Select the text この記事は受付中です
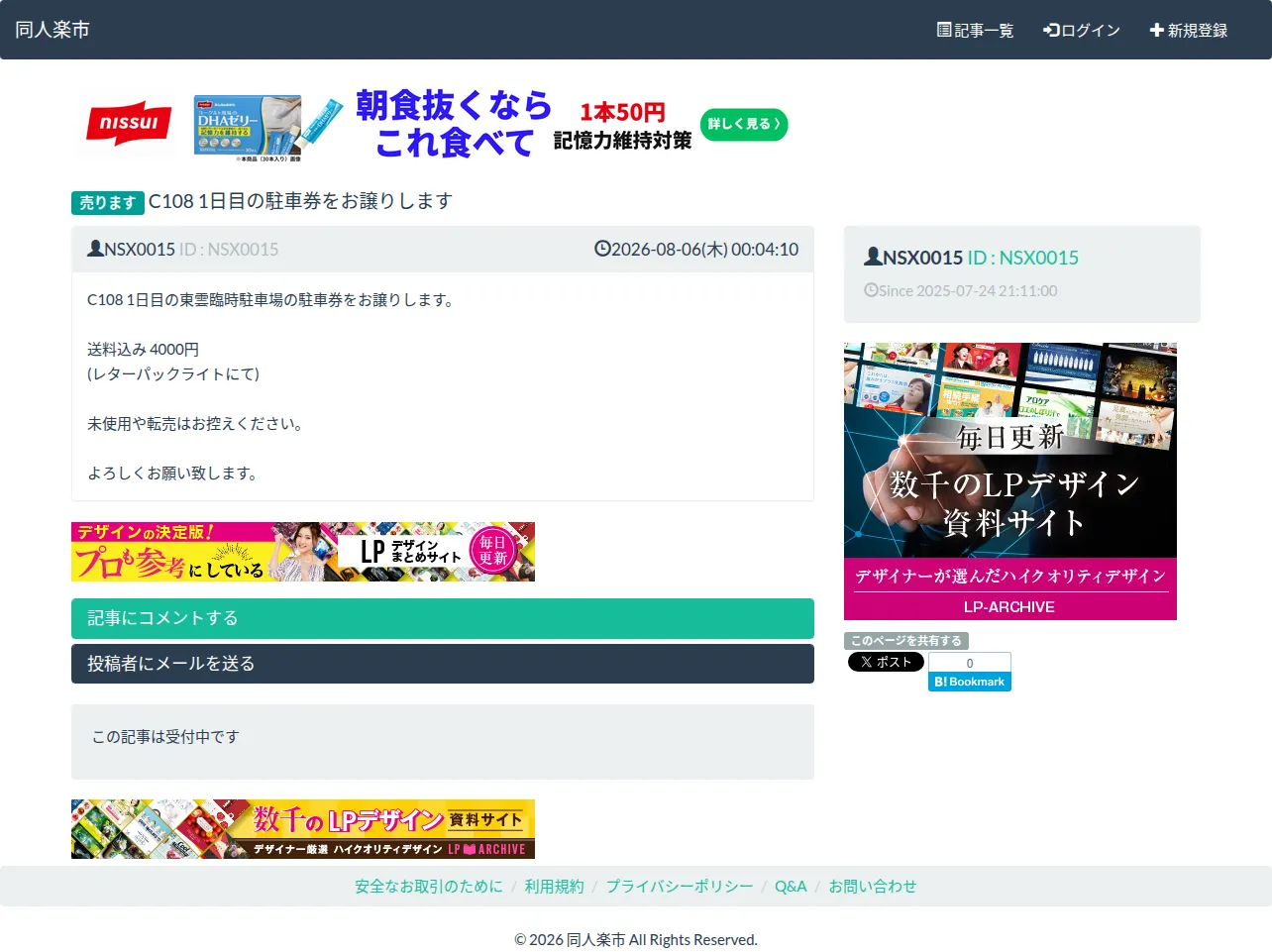Viewport: 1272px width, 952px height. pyautogui.click(x=165, y=737)
